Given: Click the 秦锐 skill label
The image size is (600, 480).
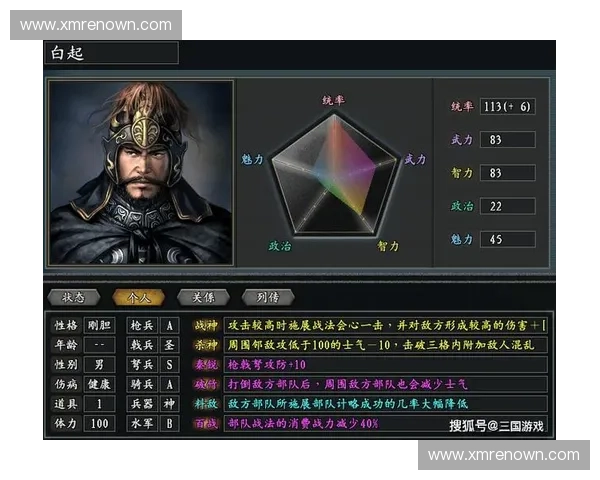Looking at the screenshot, I should [x=206, y=365].
